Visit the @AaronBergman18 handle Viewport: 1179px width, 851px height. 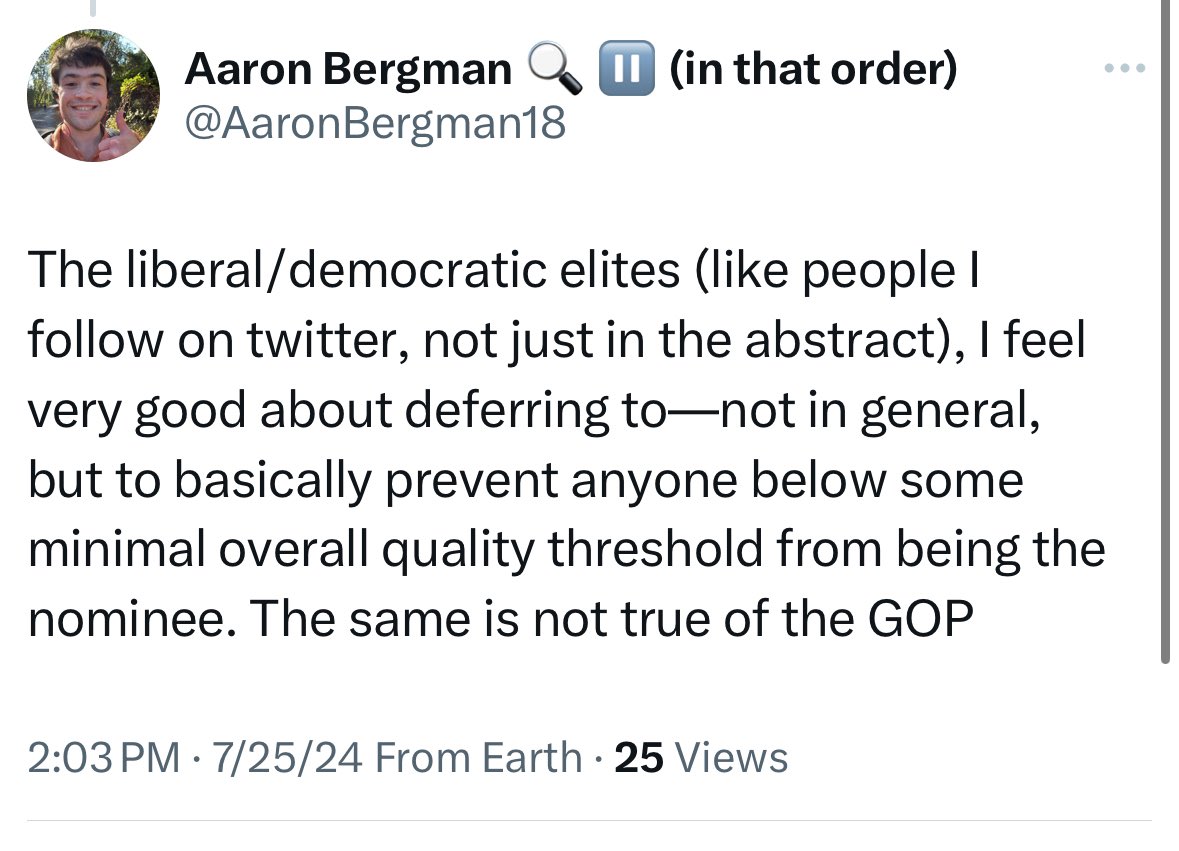[x=375, y=123]
